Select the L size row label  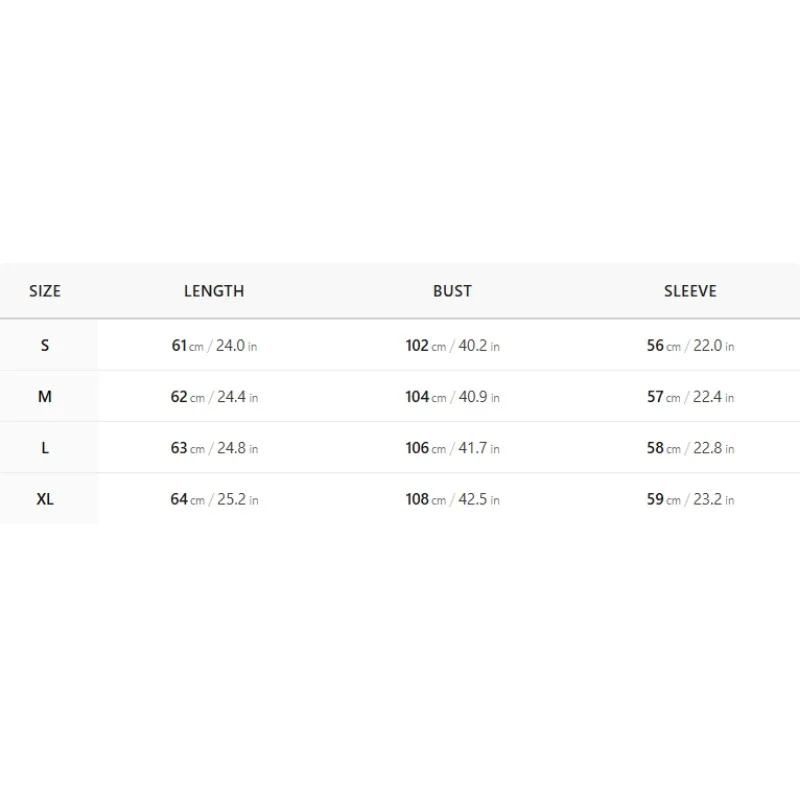tap(45, 448)
